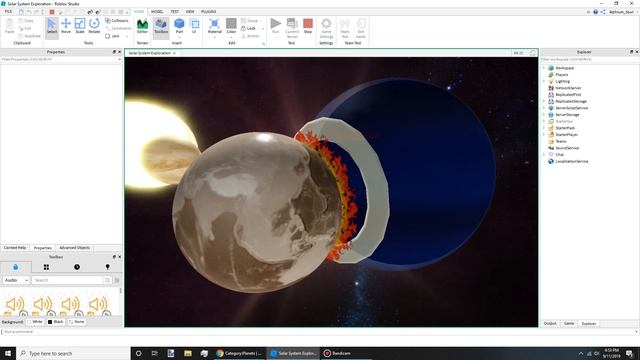Switch to the TEST ribbon tab

[x=174, y=11]
